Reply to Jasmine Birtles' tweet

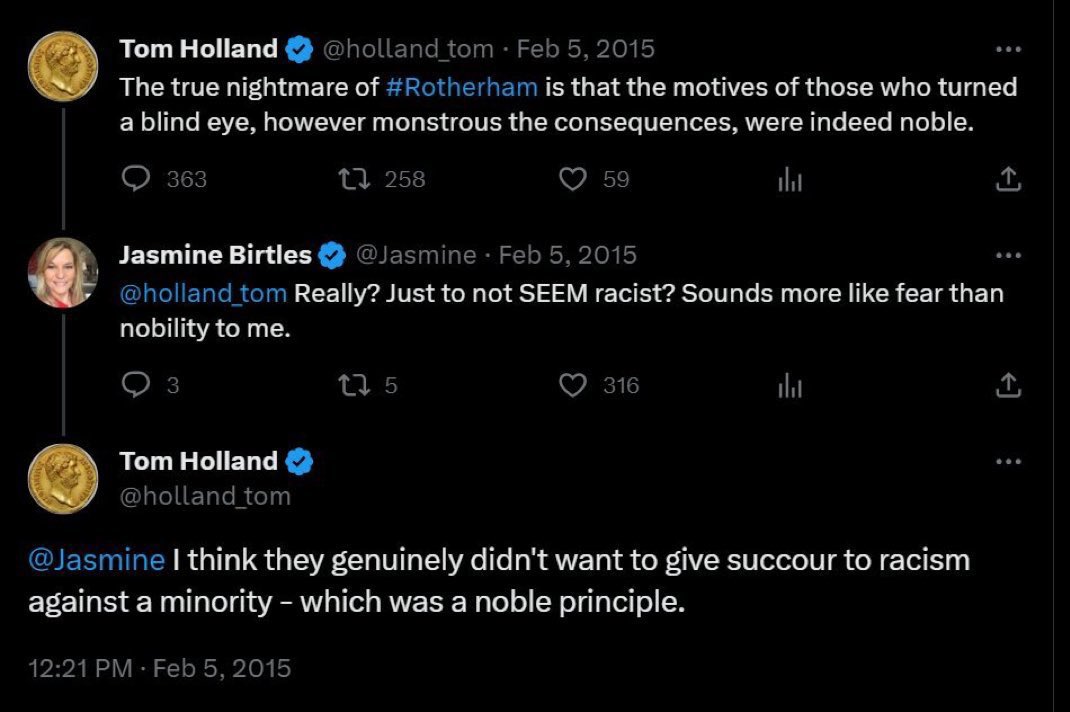[x=135, y=385]
